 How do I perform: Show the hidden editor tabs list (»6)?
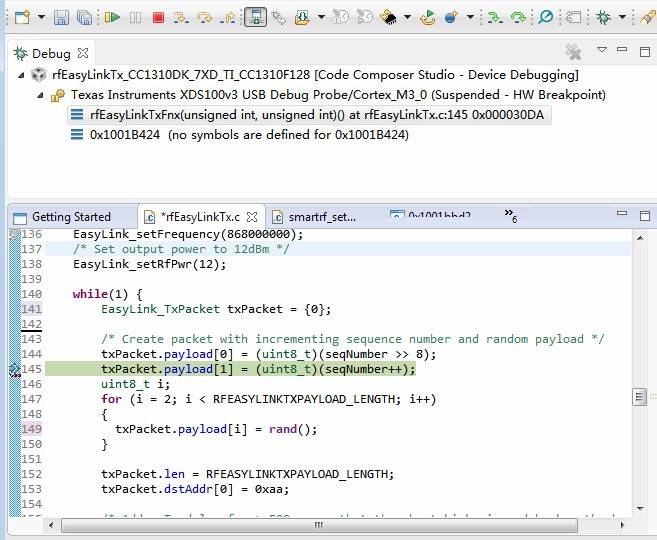click(510, 215)
